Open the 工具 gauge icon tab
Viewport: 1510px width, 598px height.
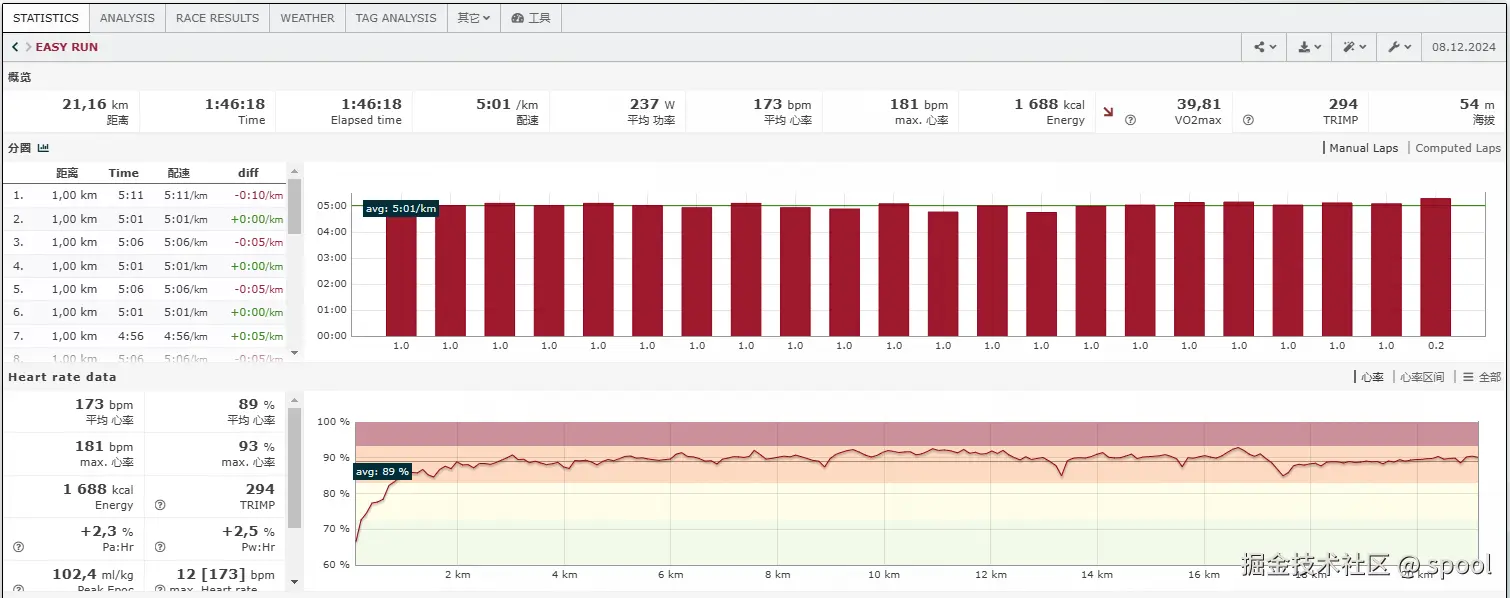pos(530,18)
